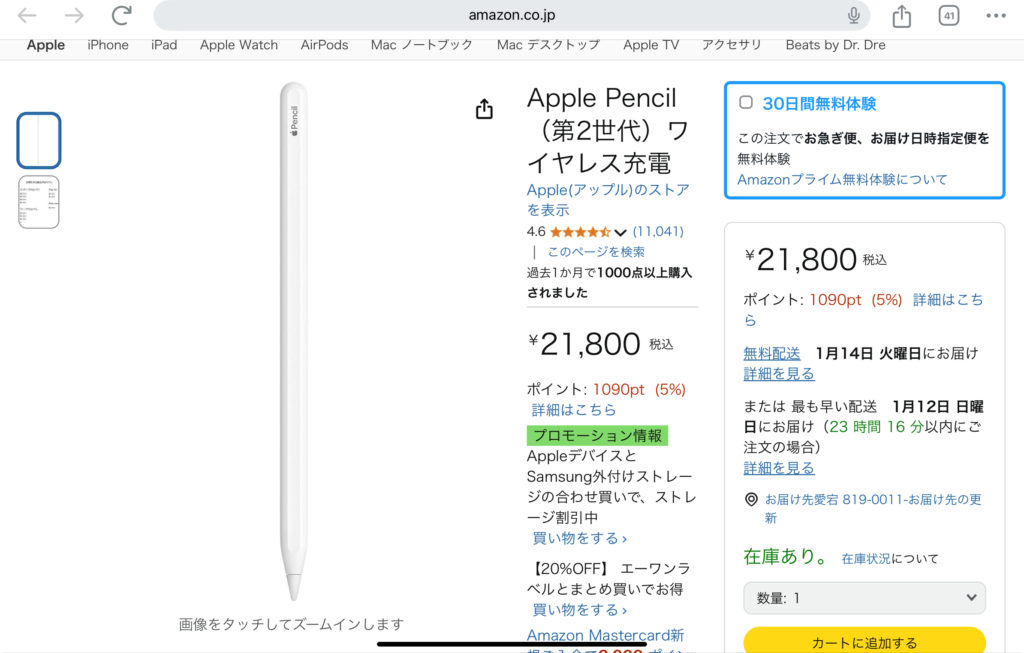This screenshot has width=1024, height=653.
Task: Expand the 4.6 star rating chevron
Action: [620, 232]
